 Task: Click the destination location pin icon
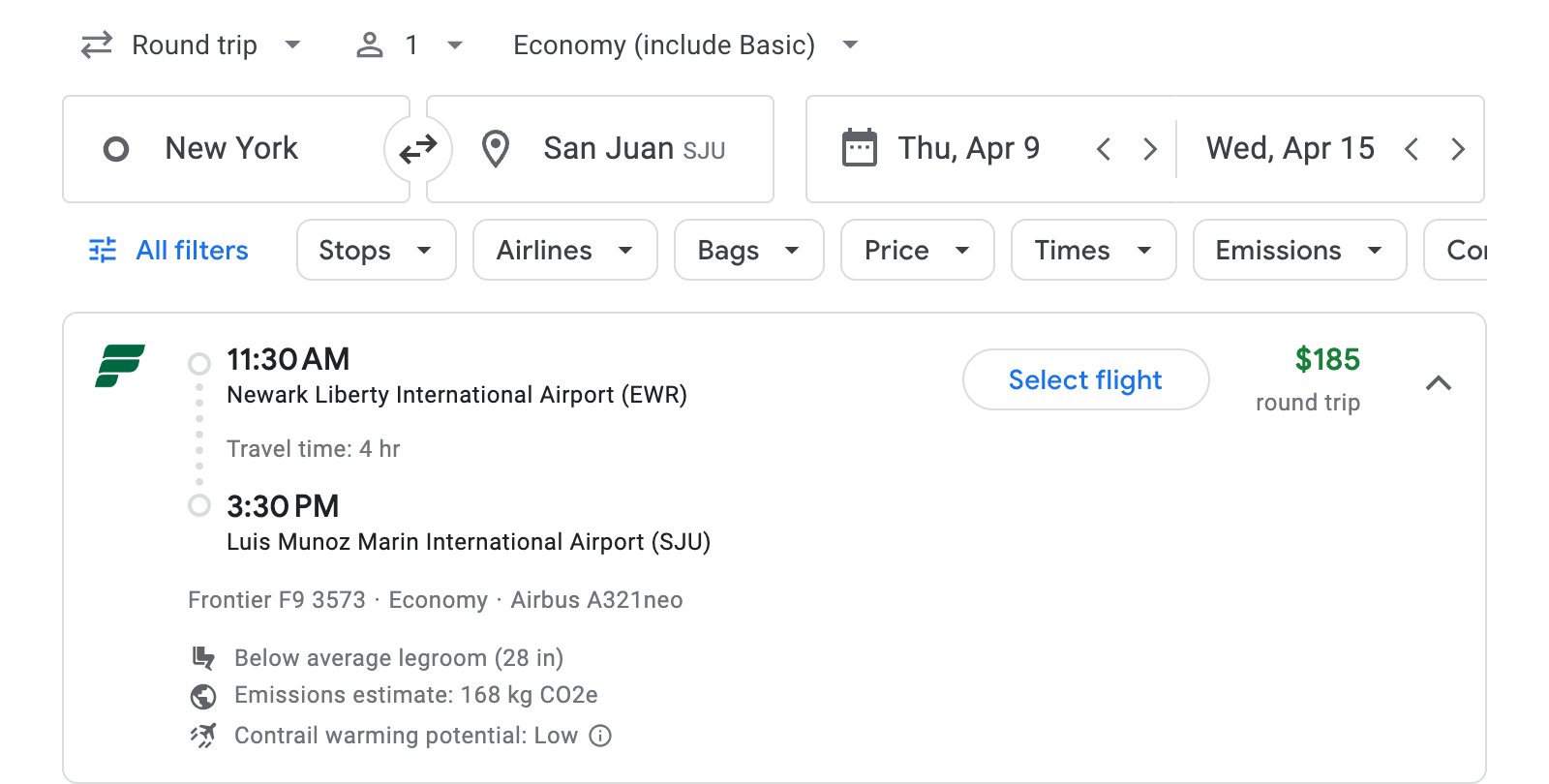pos(496,148)
